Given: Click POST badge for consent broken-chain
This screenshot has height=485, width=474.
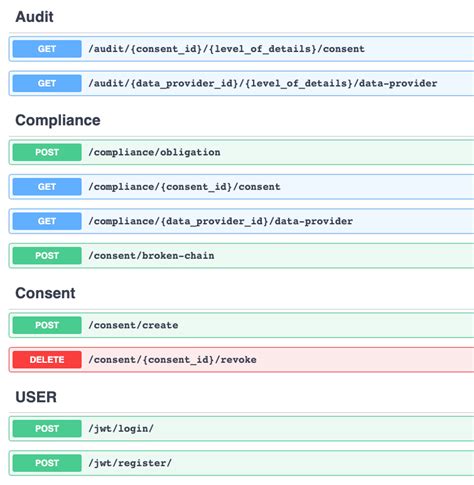Looking at the screenshot, I should (x=47, y=256).
